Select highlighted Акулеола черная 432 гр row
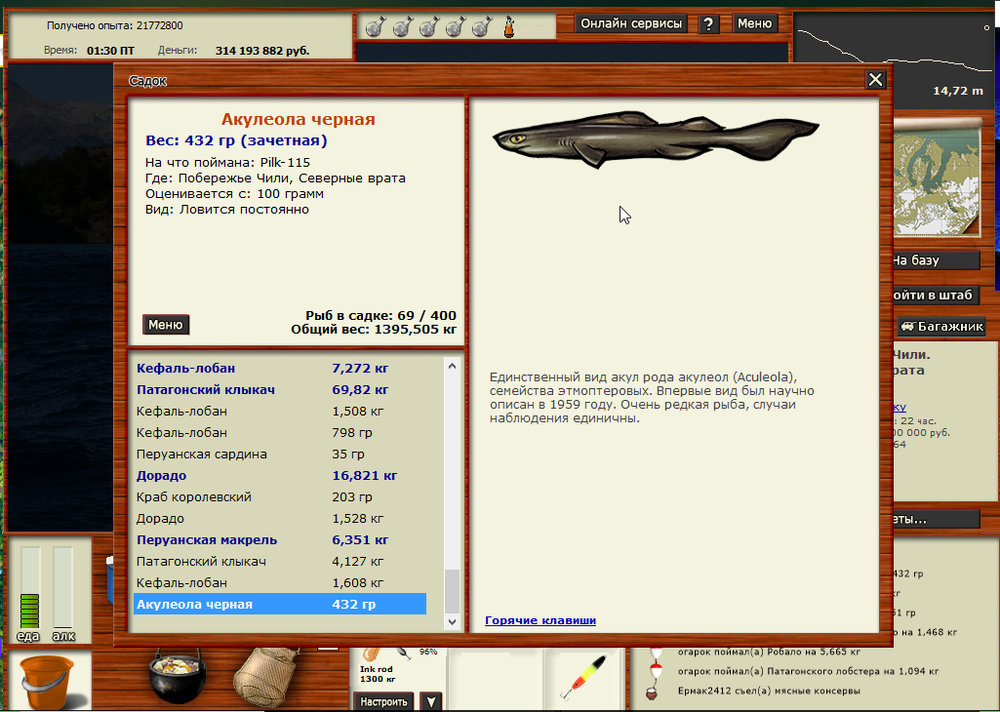The width and height of the screenshot is (1000, 712). 279,604
